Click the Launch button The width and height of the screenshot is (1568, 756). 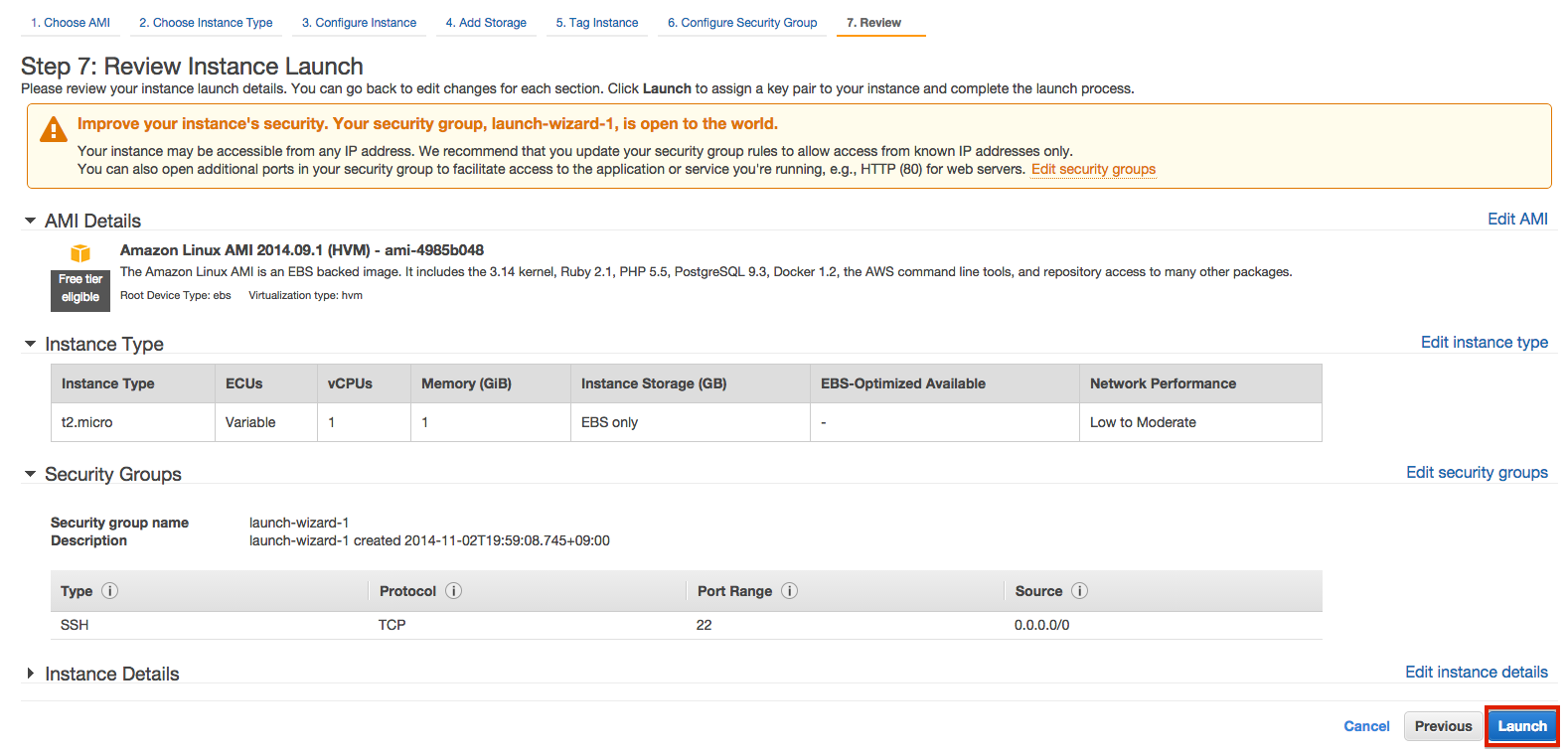[1522, 726]
